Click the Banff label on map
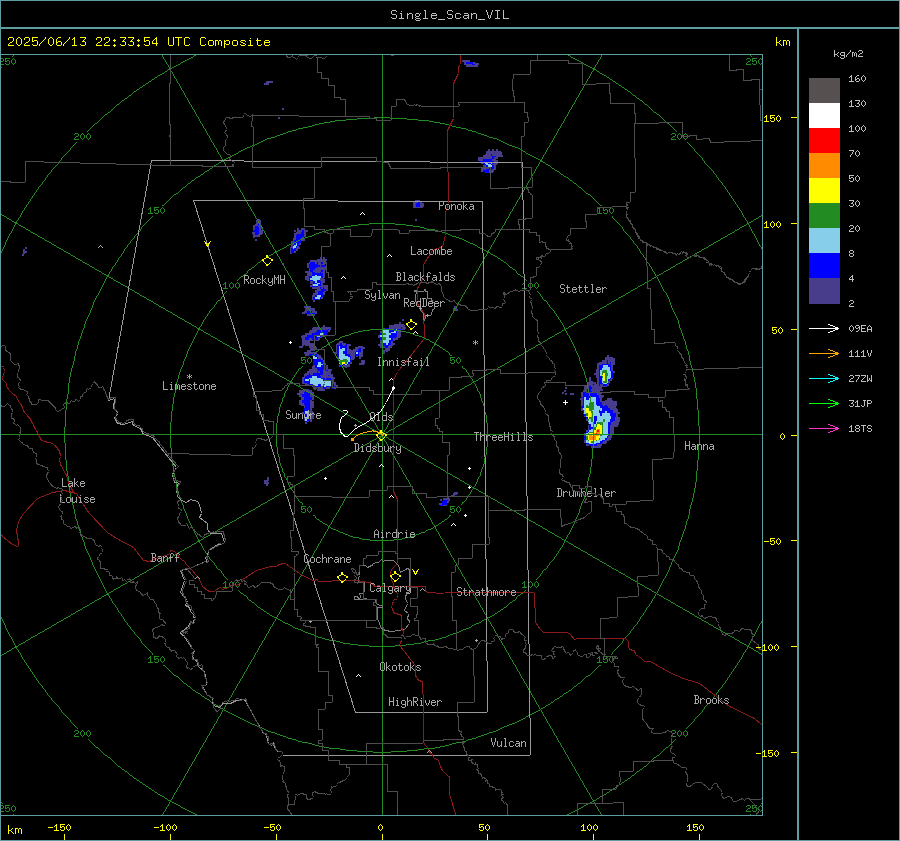 click(165, 557)
